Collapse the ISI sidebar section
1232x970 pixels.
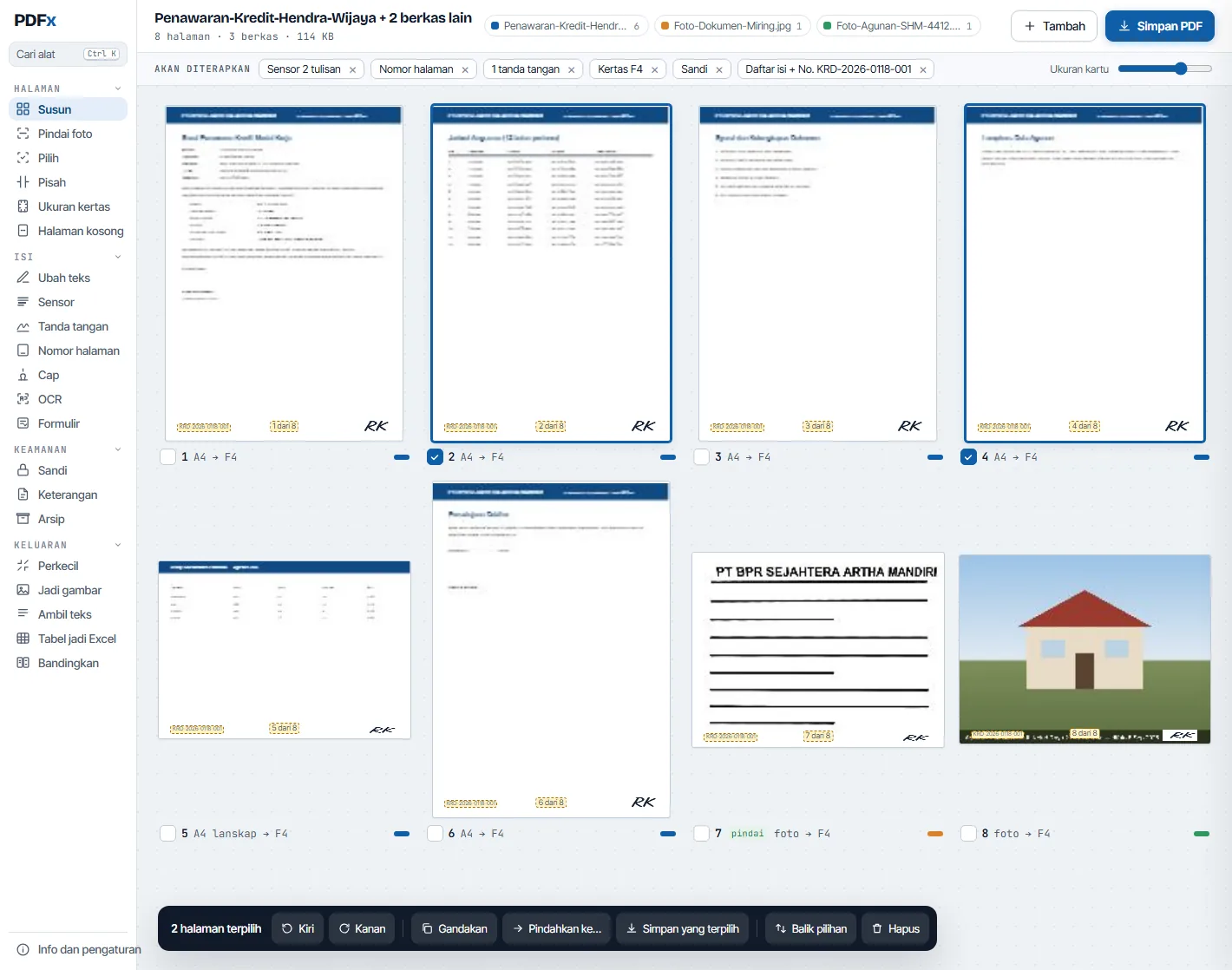point(118,257)
